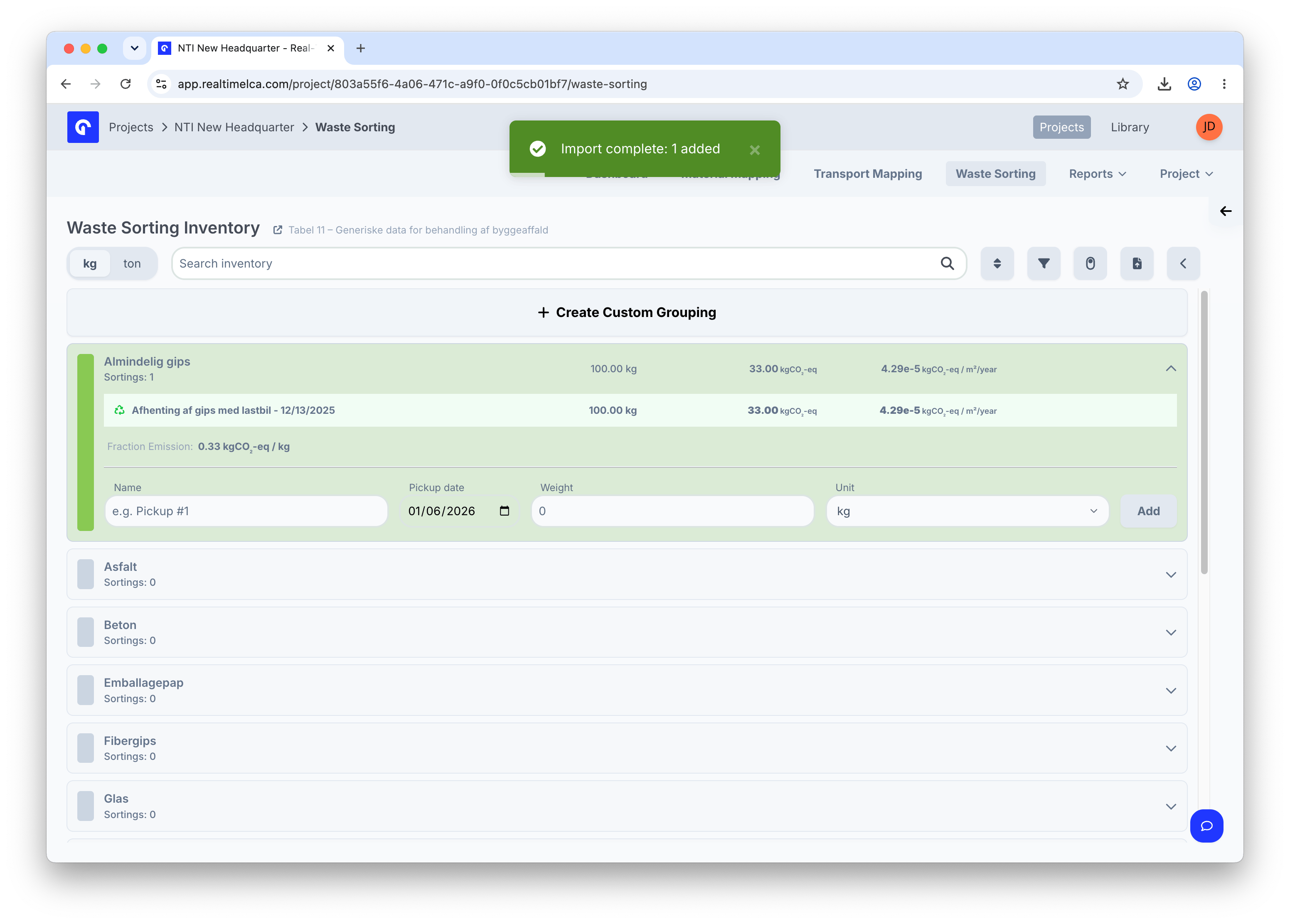This screenshot has width=1290, height=924.
Task: Click Create Custom Grouping
Action: pos(627,312)
